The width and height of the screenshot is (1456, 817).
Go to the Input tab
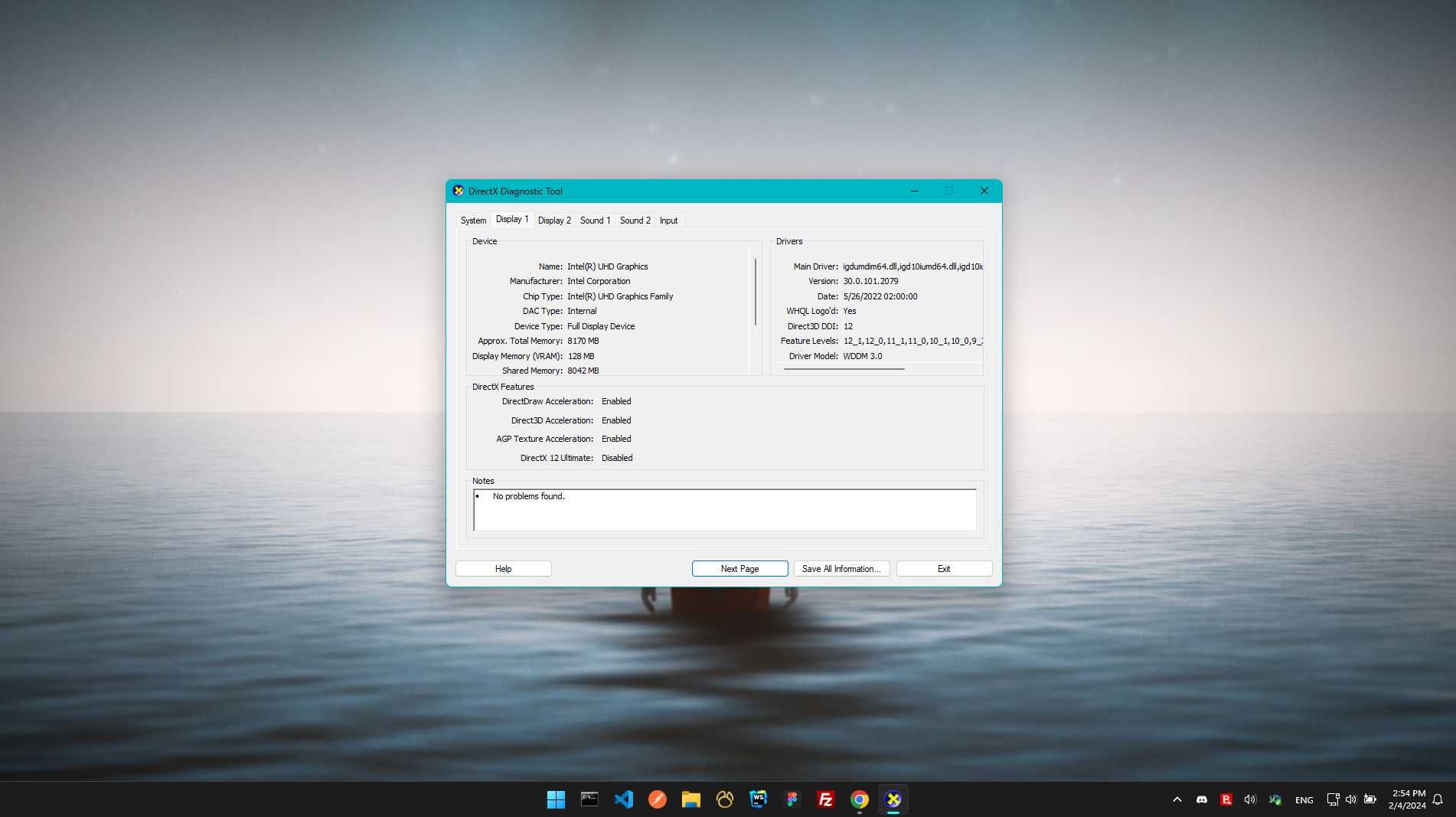tap(668, 221)
